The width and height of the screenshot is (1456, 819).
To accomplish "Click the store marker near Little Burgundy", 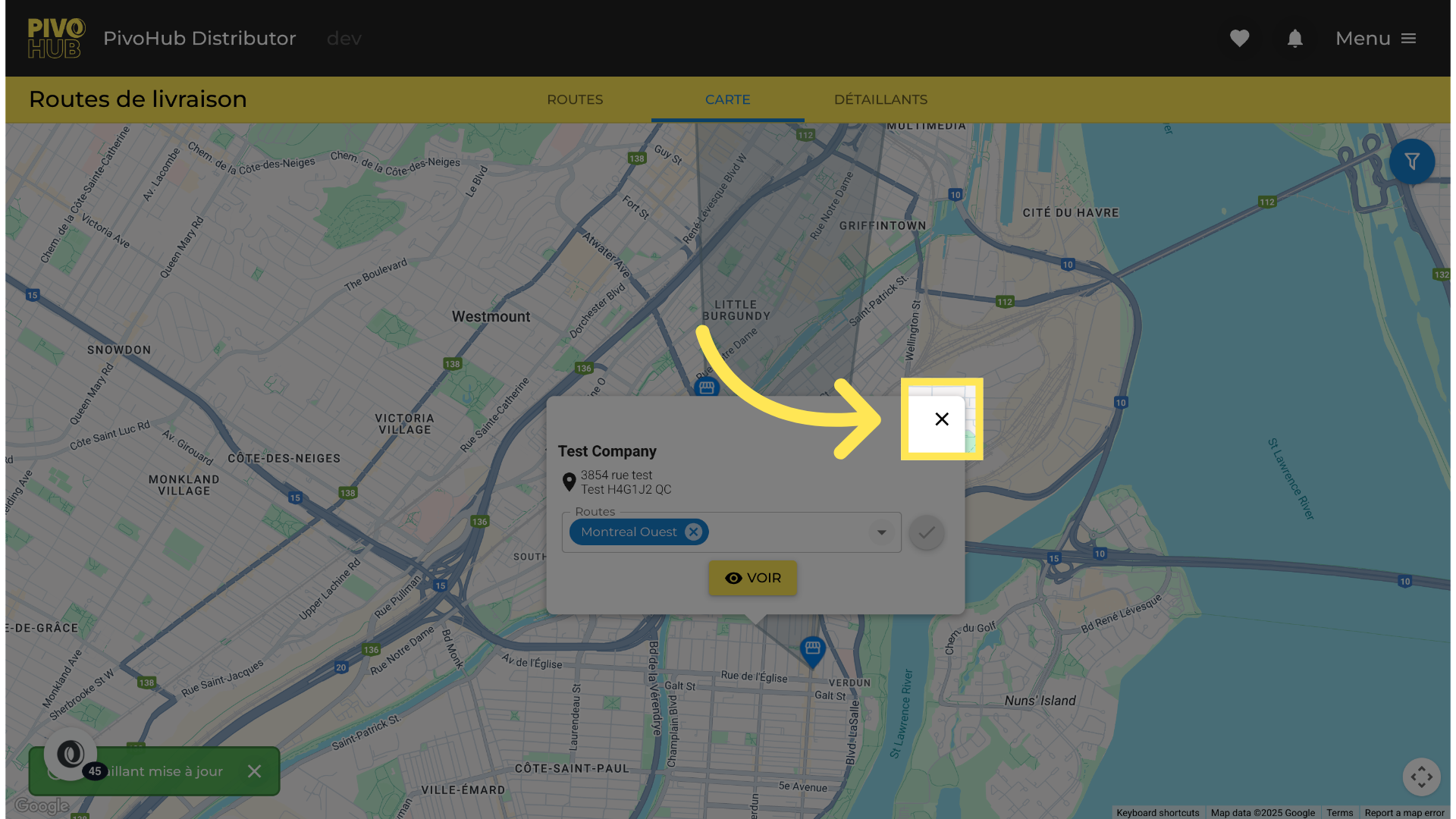I will [x=707, y=388].
